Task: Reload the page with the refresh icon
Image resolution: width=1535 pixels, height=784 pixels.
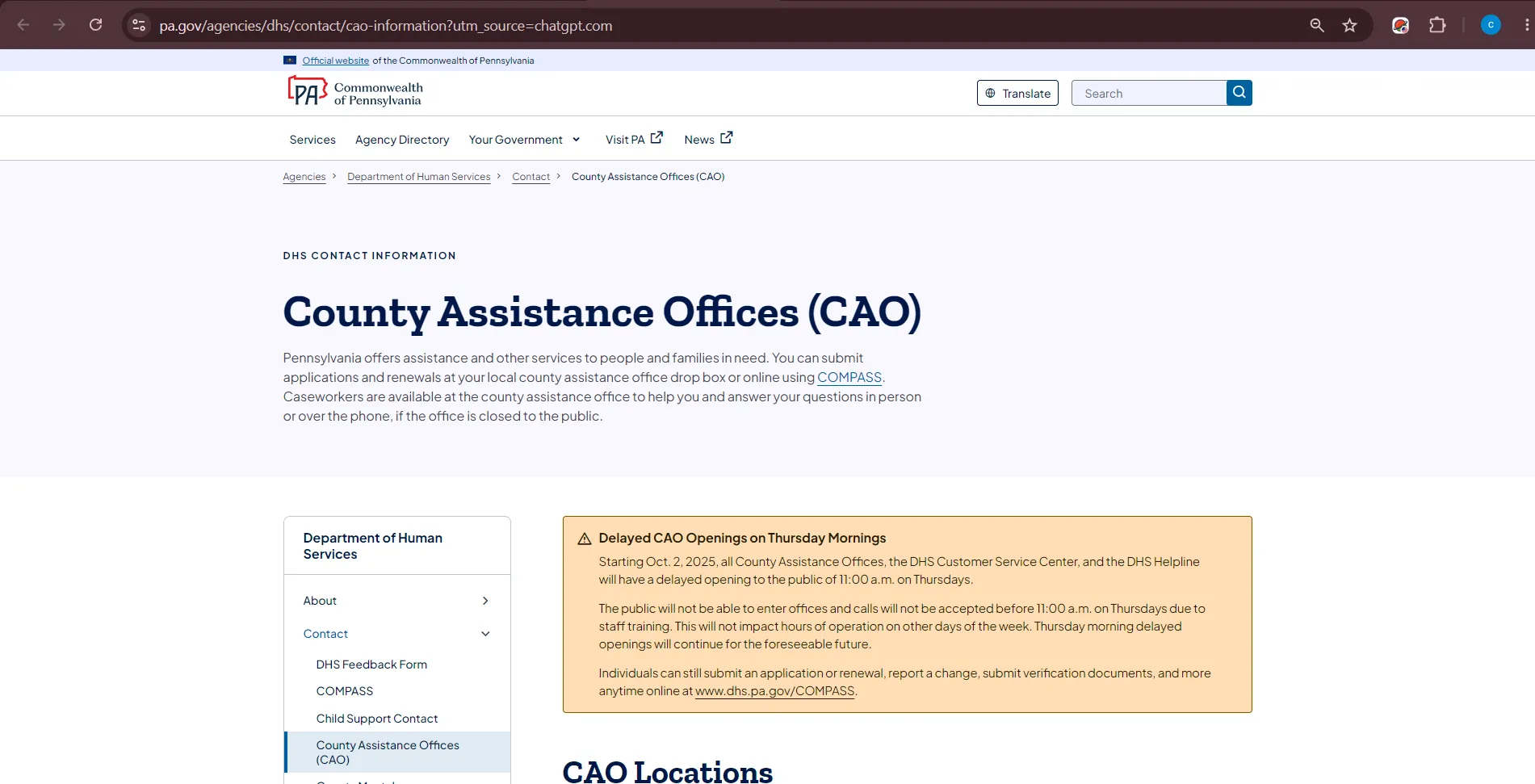Action: pyautogui.click(x=95, y=25)
